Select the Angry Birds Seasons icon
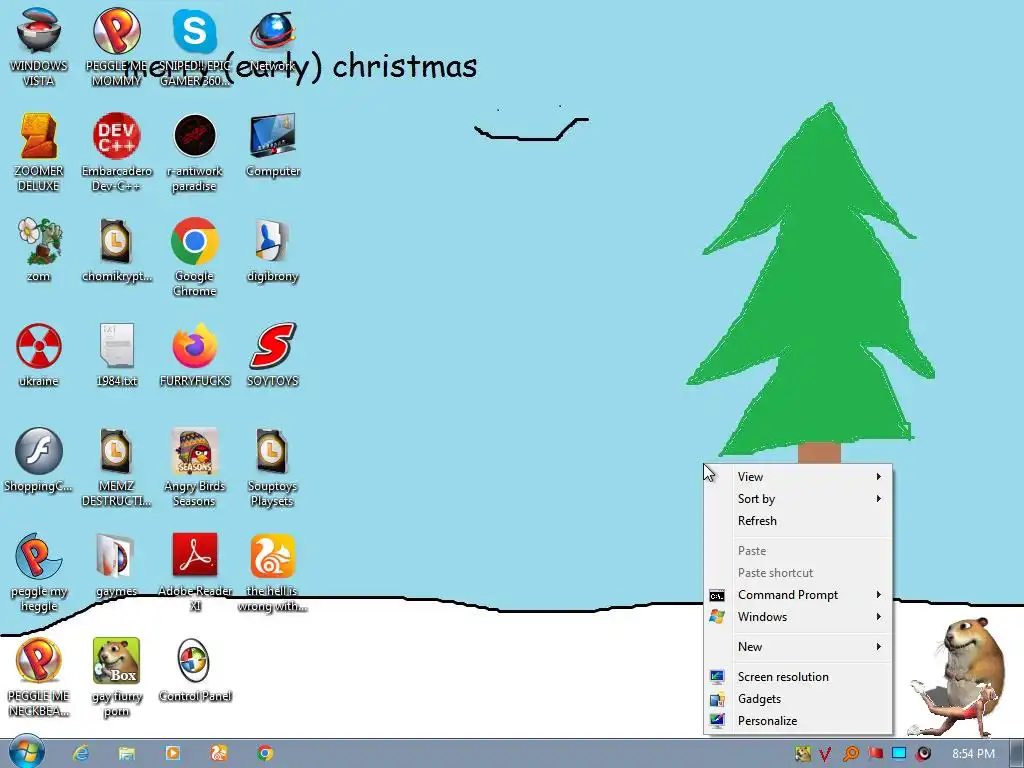Screen dimensions: 1024x768 (x=195, y=468)
